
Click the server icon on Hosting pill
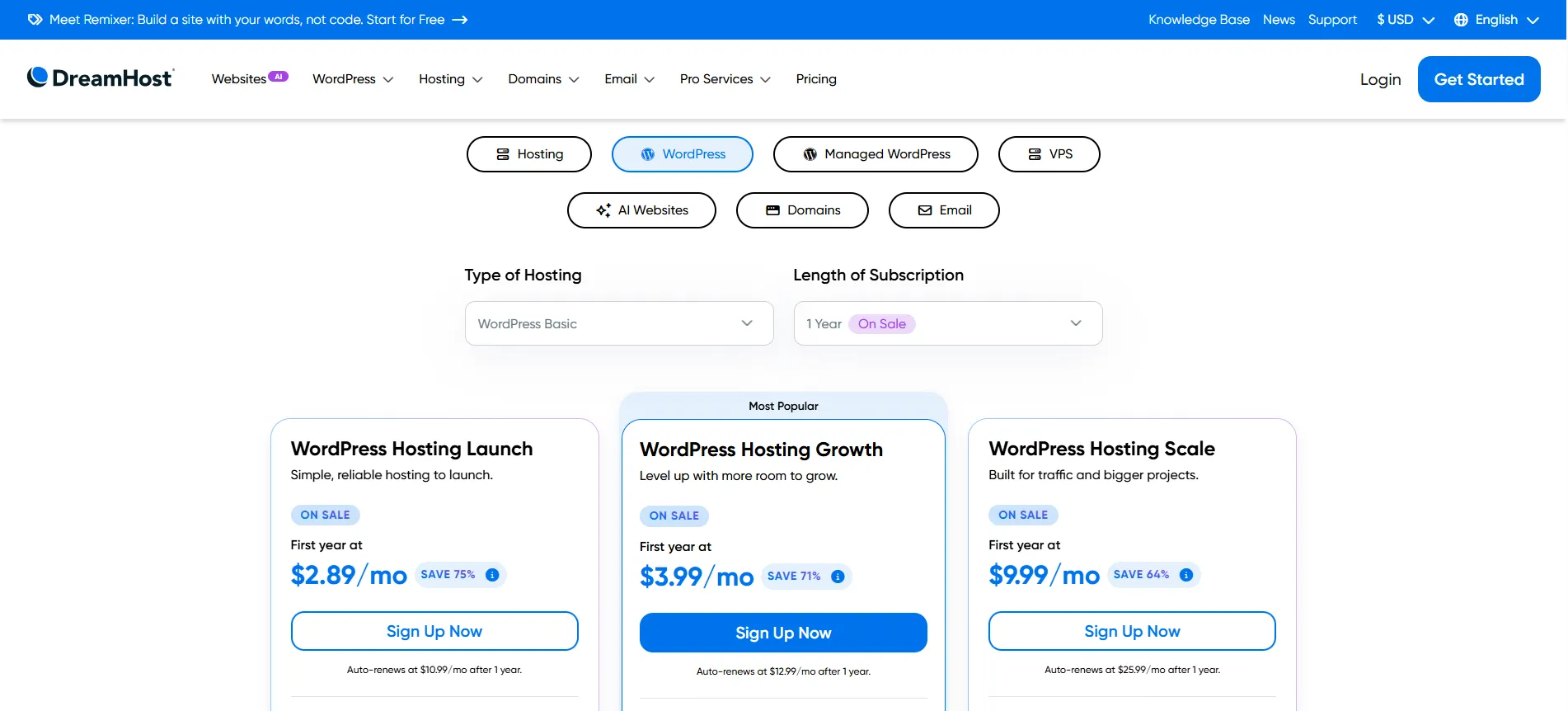click(x=503, y=154)
